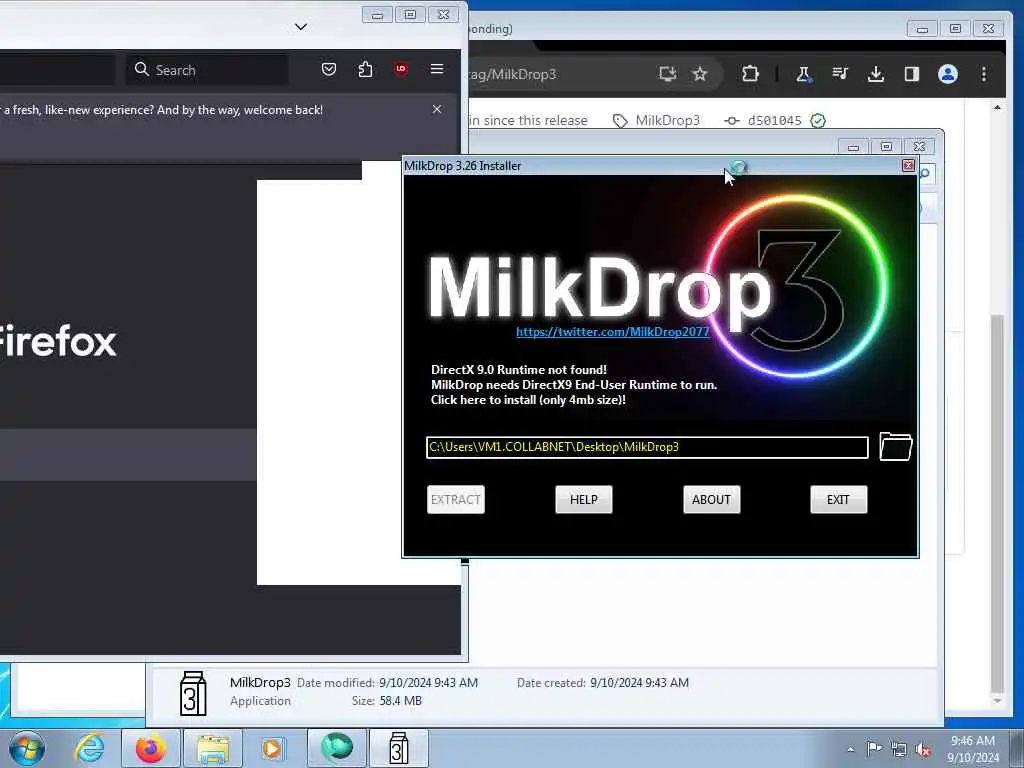The image size is (1024, 768).
Task: Click the muted volume tray icon
Action: click(x=923, y=750)
